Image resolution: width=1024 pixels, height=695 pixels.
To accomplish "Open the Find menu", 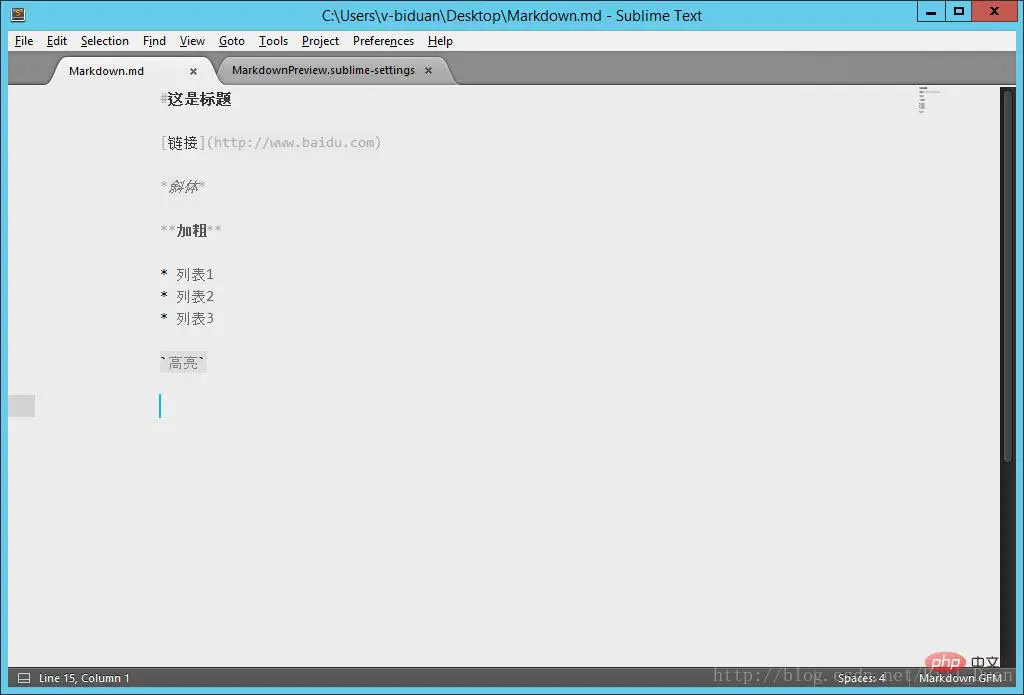I will pyautogui.click(x=154, y=41).
